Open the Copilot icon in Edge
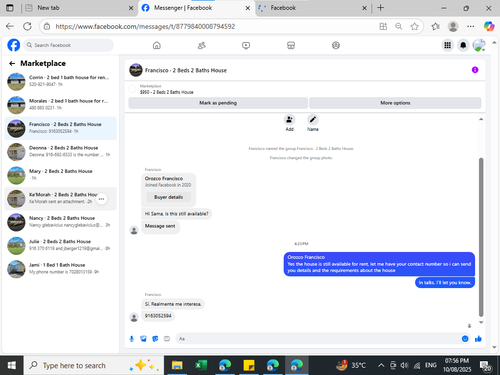This screenshot has height=375, width=500. pos(489,26)
